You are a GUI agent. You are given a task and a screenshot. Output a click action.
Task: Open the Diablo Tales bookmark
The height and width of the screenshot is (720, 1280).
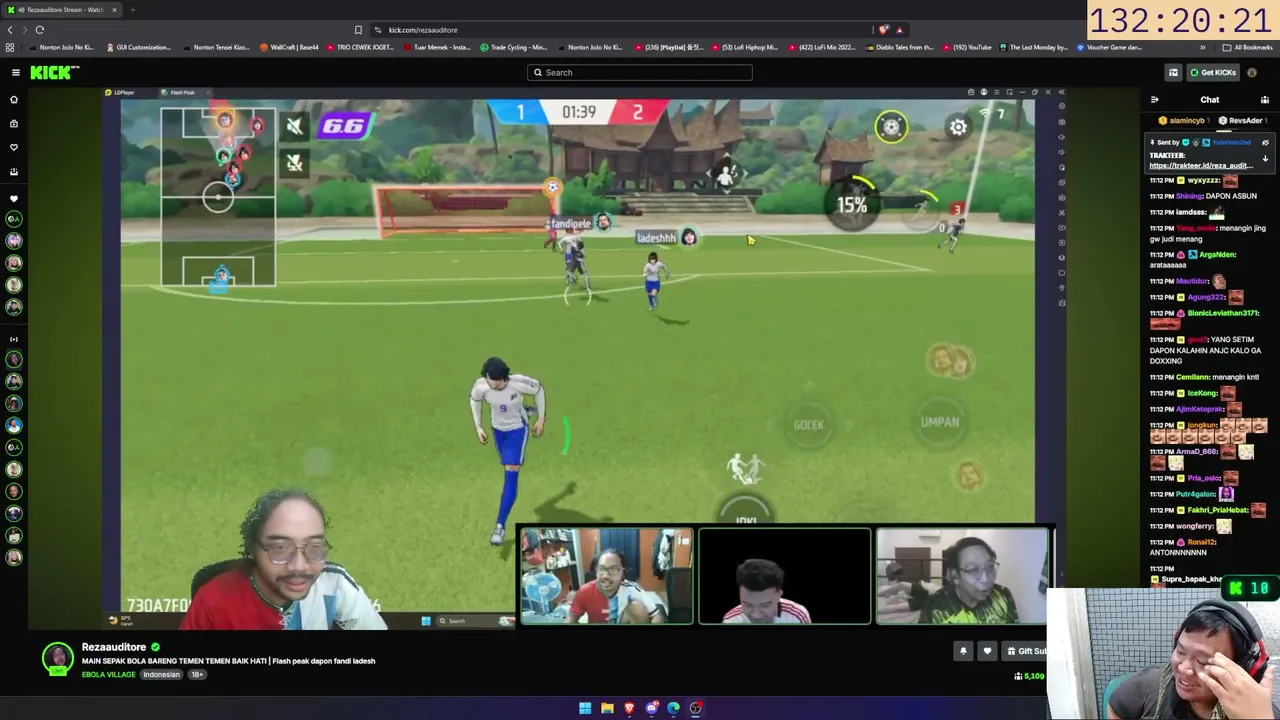coord(898,47)
